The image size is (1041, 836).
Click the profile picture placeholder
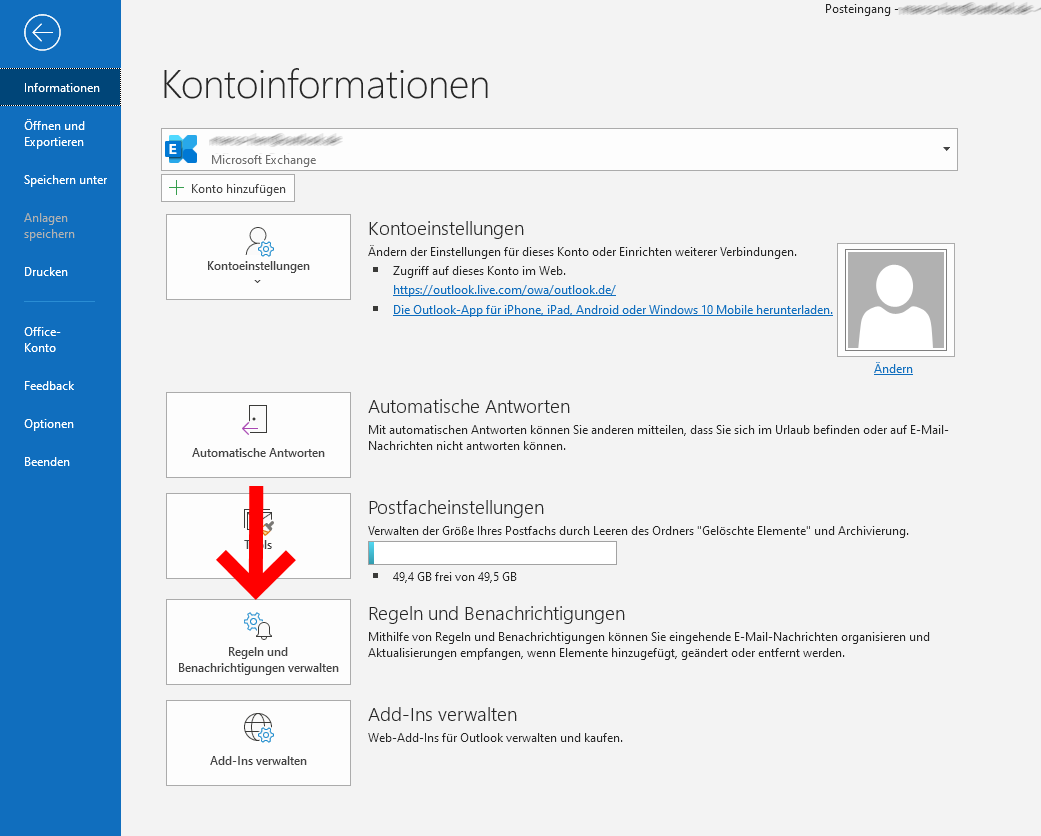pyautogui.click(x=896, y=299)
